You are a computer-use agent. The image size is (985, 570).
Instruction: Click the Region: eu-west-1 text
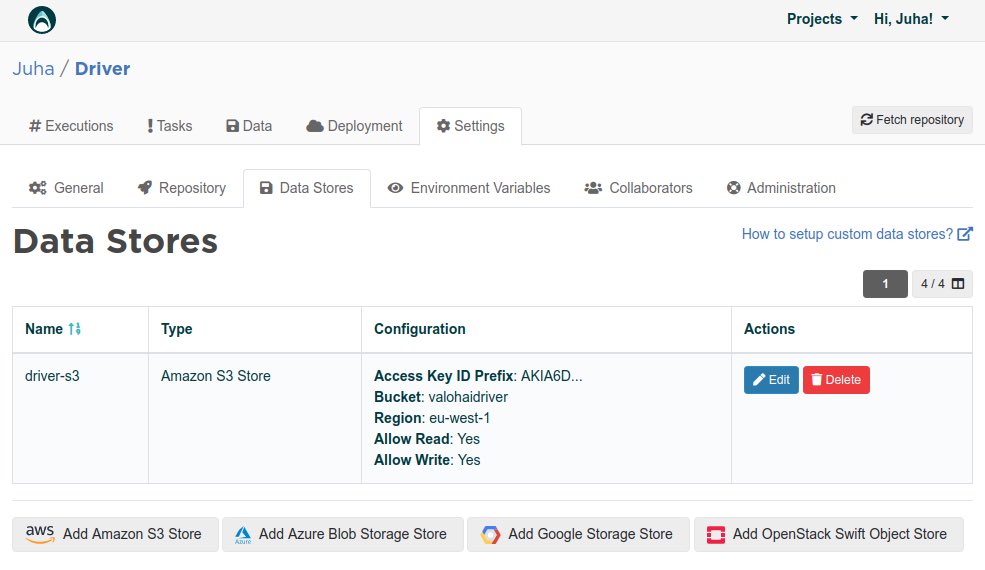[x=432, y=418]
